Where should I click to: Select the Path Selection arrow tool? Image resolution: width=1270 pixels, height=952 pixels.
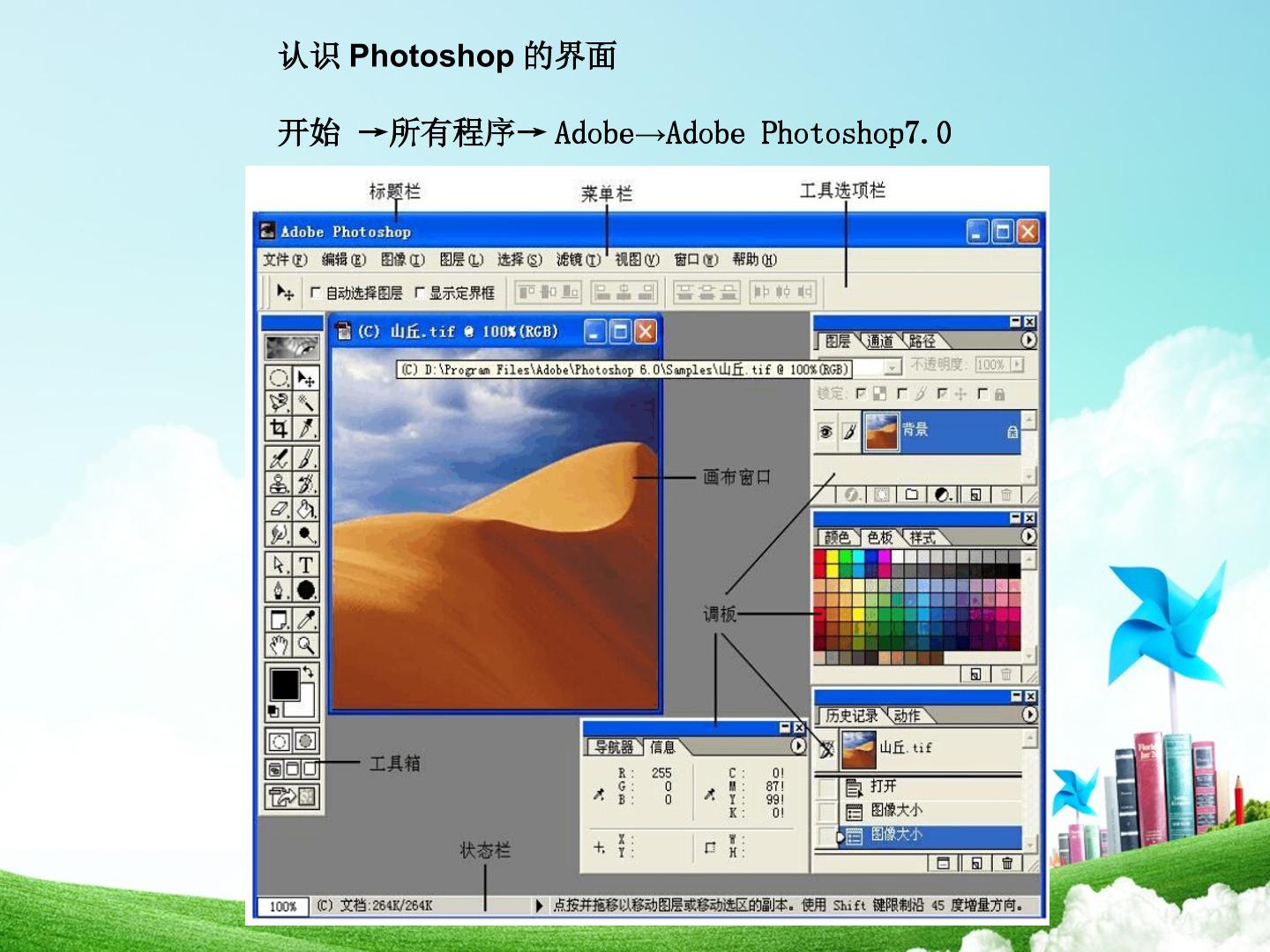tap(279, 564)
